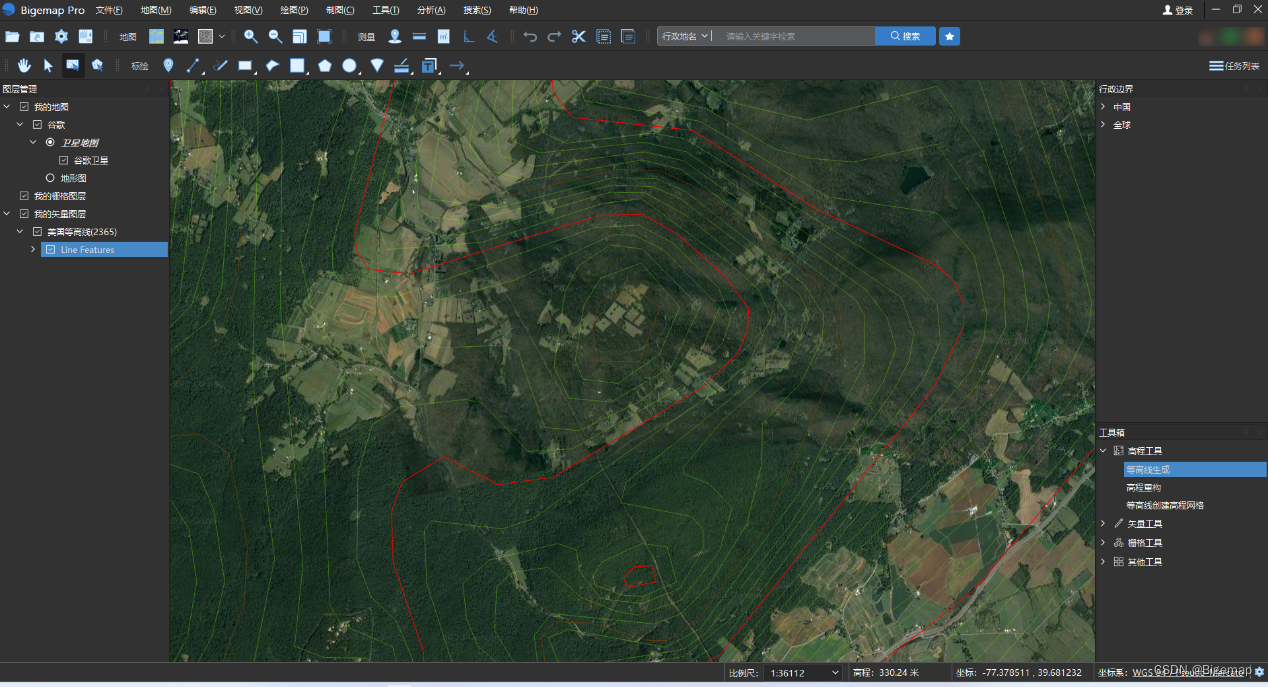The image size is (1268, 687).
Task: Click the zoom out magnifier icon
Action: 275,37
